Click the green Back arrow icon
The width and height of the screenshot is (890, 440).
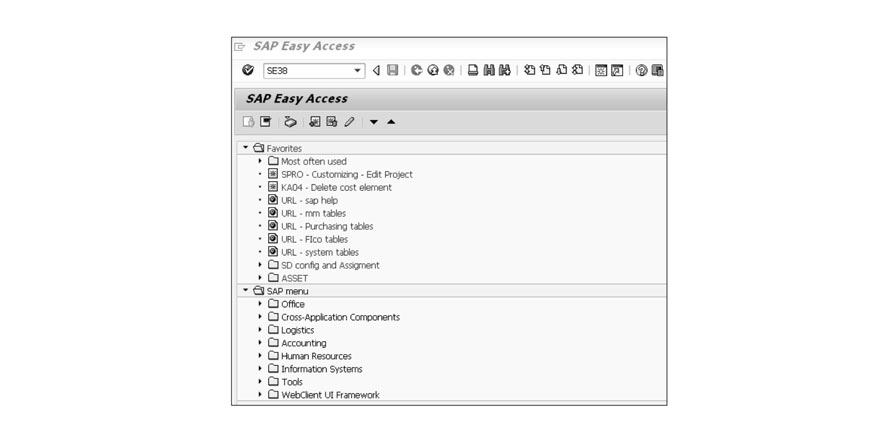417,70
